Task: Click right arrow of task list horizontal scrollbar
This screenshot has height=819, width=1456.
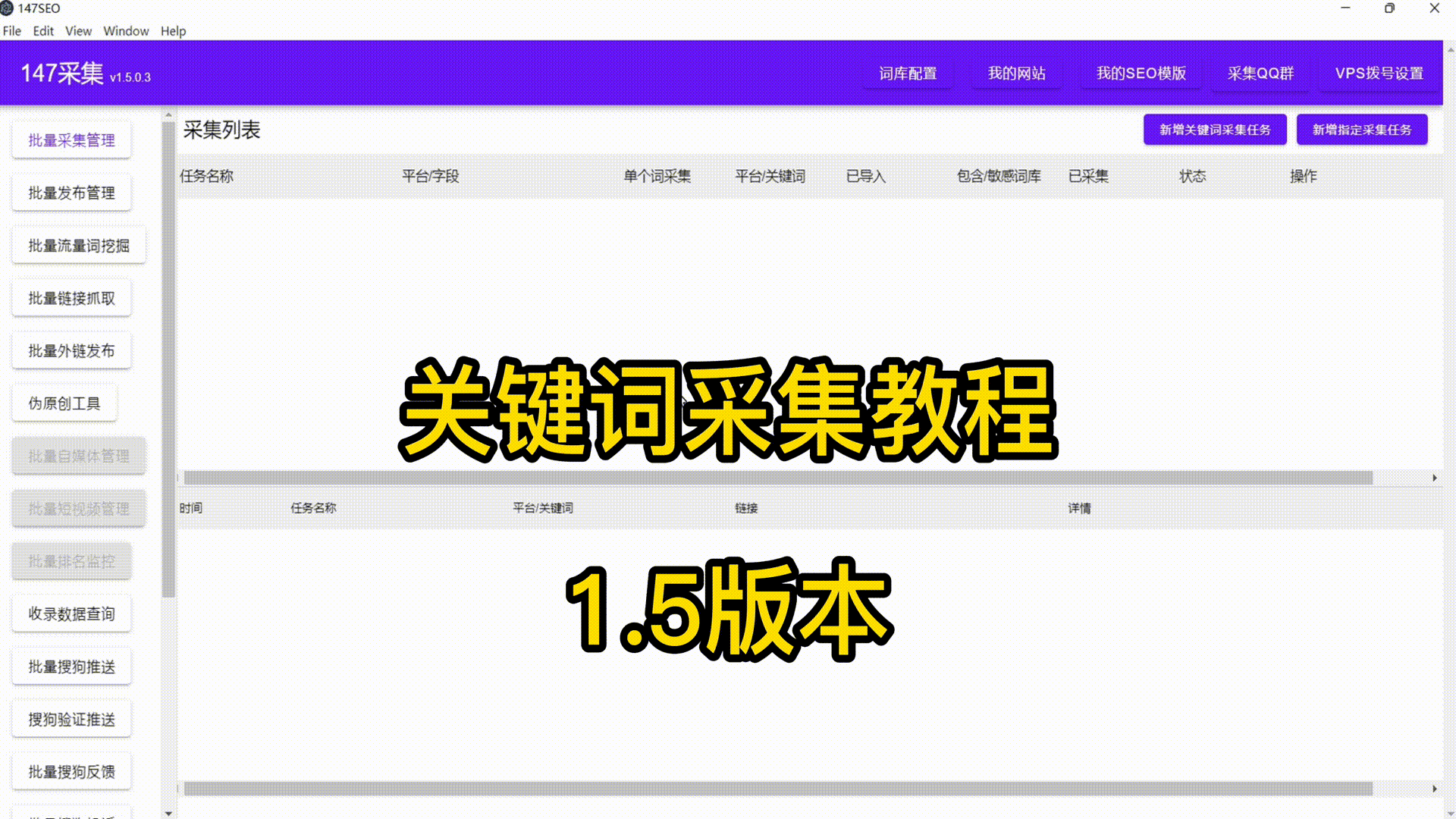Action: (x=1435, y=478)
